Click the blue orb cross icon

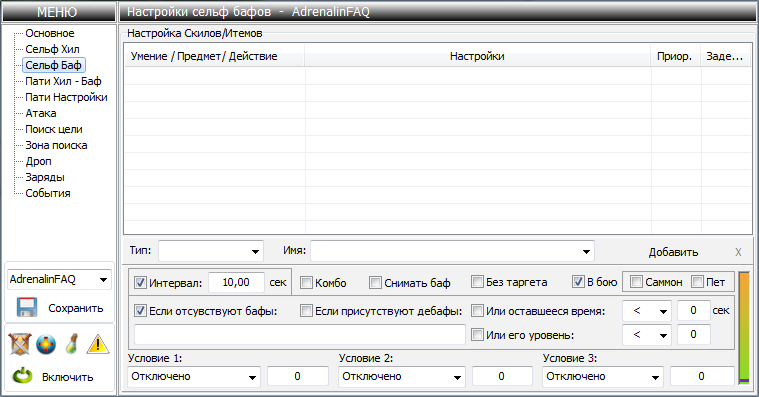46,345
